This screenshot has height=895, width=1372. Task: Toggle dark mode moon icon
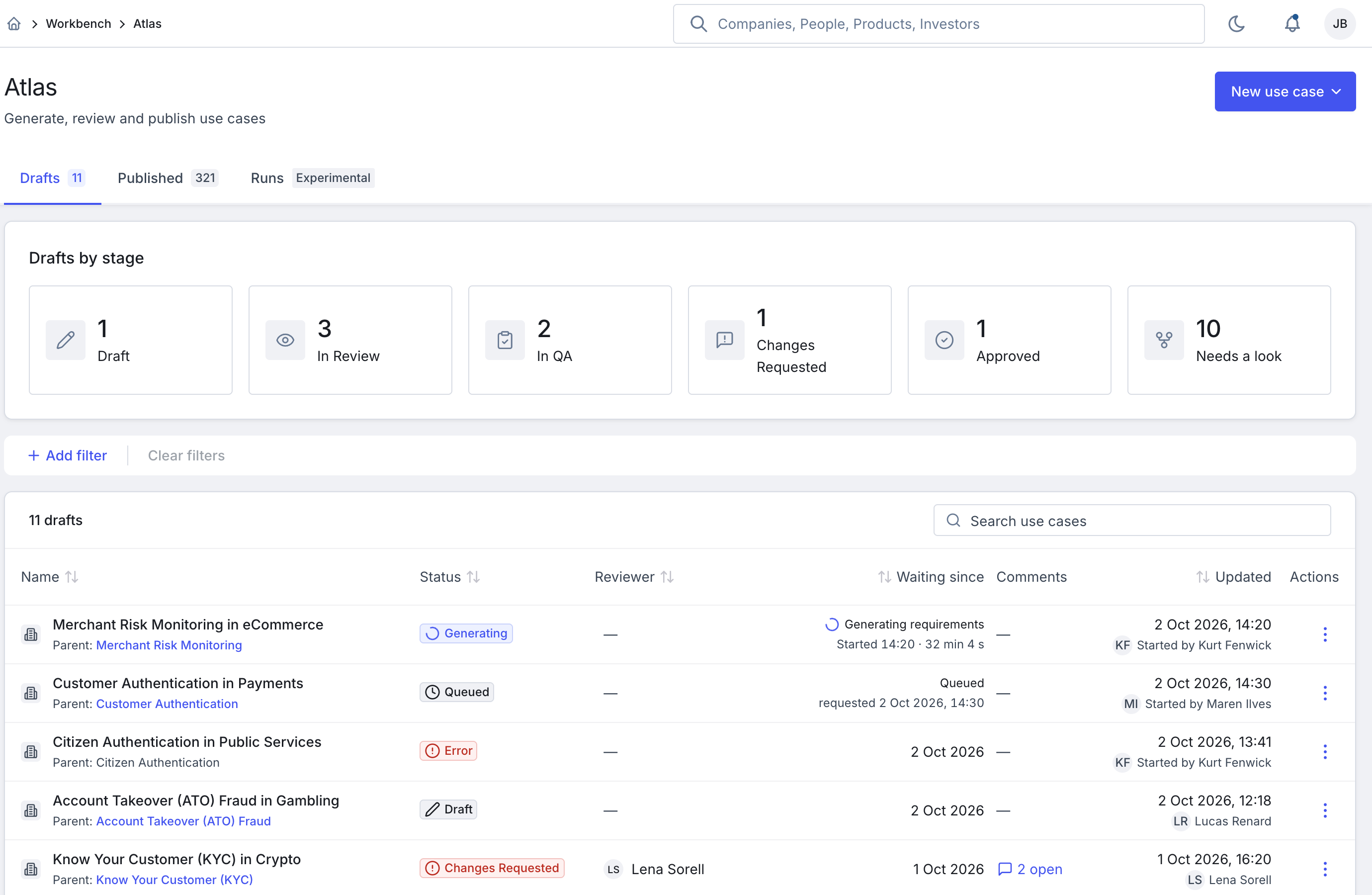coord(1236,24)
